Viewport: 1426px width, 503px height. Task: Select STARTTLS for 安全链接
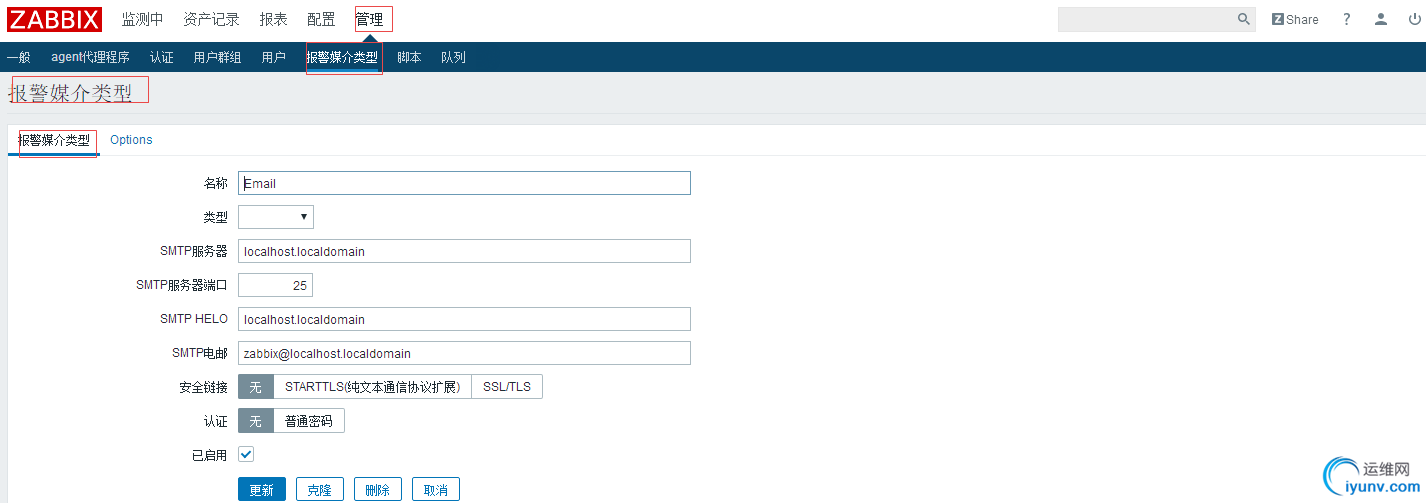(372, 387)
